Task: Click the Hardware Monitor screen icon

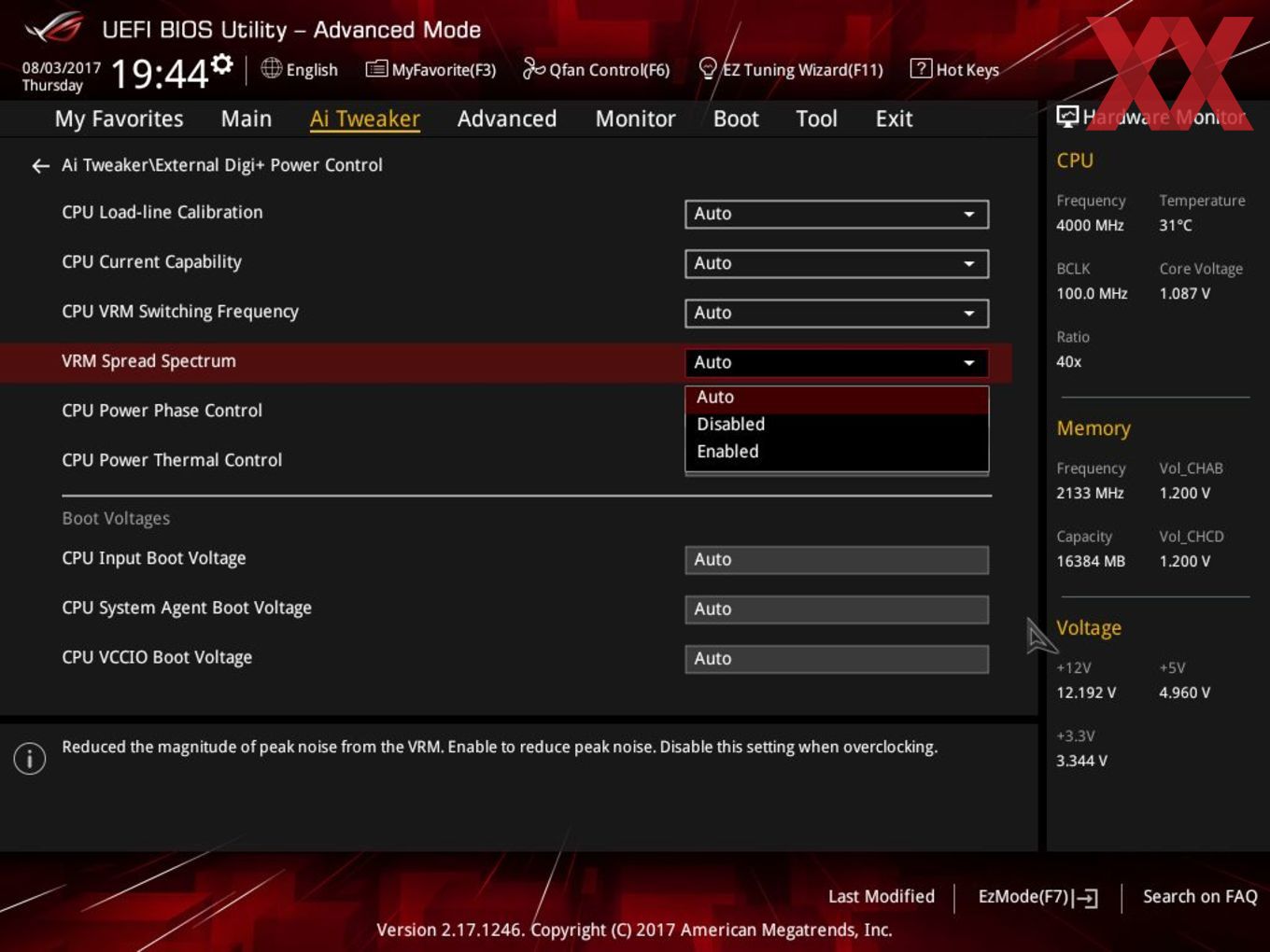Action: tap(1067, 117)
